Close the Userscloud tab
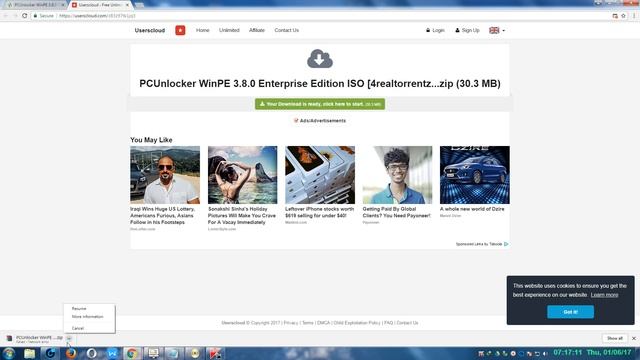This screenshot has width=640, height=360. (x=127, y=5)
